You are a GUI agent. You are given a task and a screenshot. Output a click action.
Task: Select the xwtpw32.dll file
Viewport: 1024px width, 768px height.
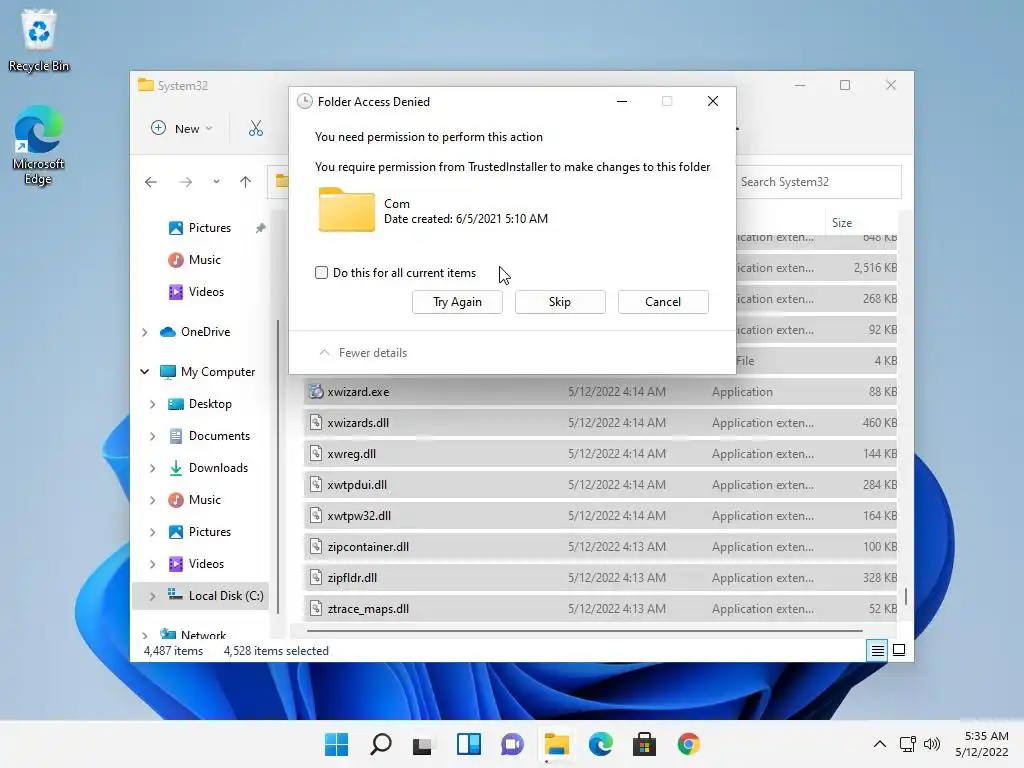point(600,516)
